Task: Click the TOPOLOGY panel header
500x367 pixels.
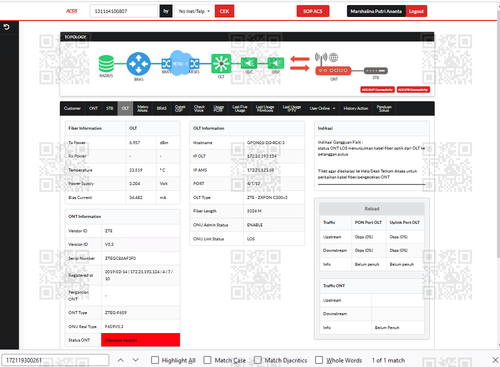Action: click(247, 37)
